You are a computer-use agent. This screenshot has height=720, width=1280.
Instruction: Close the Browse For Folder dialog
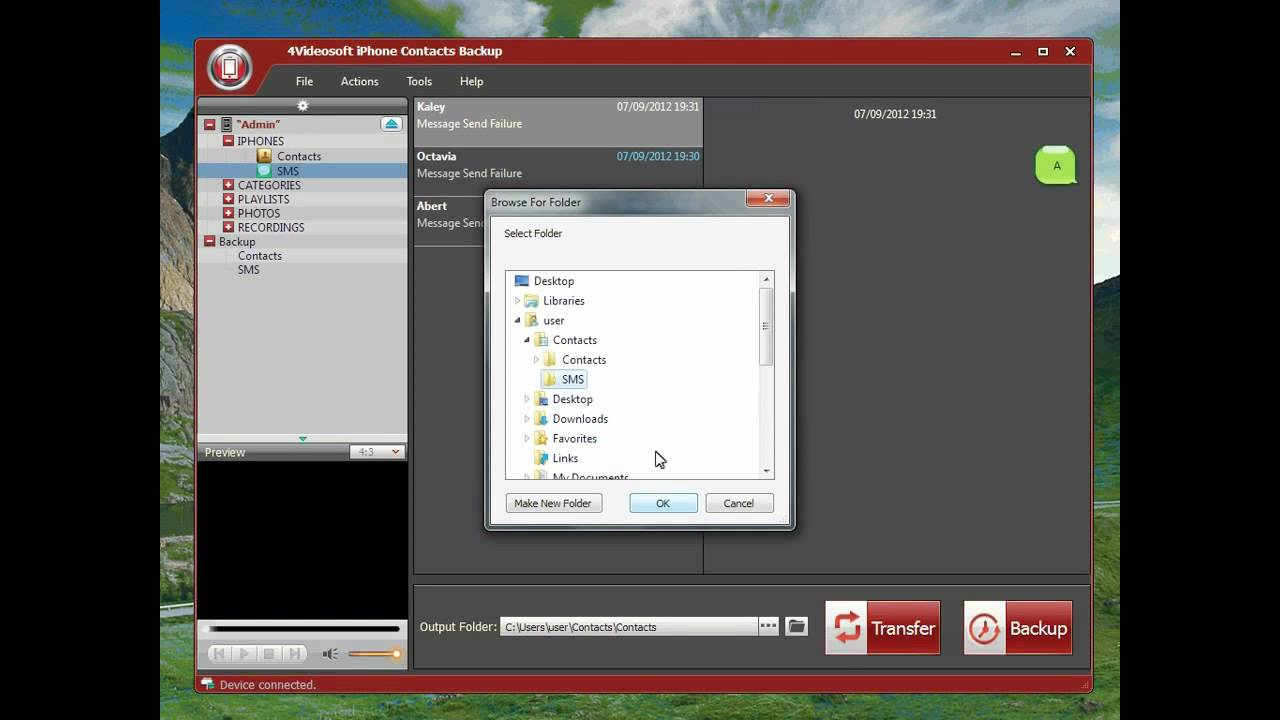click(x=768, y=198)
